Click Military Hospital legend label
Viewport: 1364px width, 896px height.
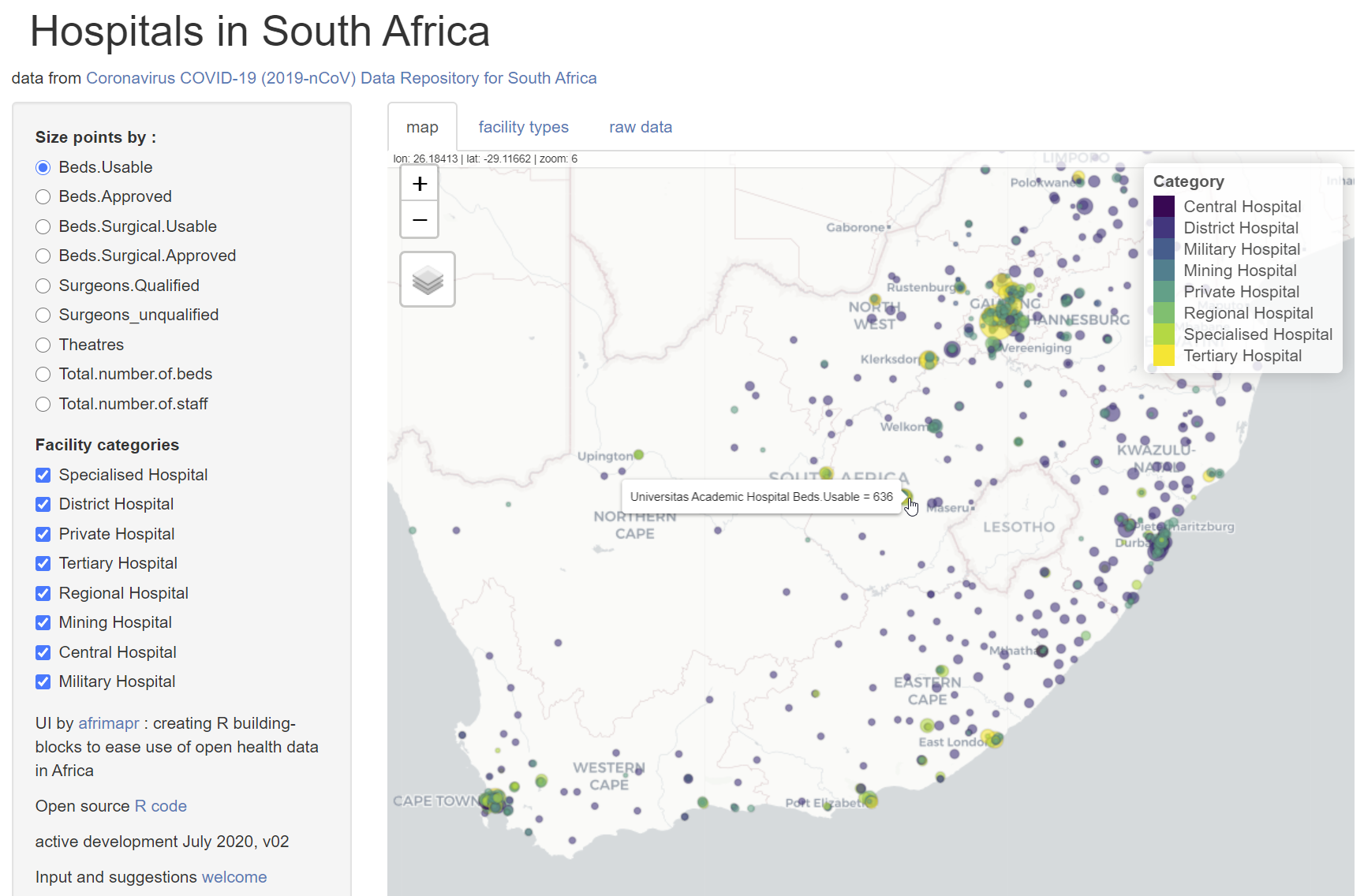pos(1242,249)
